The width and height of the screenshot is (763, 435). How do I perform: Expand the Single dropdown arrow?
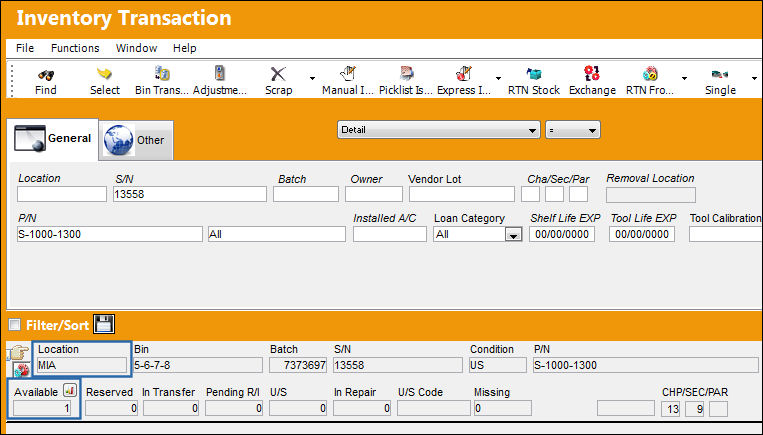pyautogui.click(x=754, y=78)
